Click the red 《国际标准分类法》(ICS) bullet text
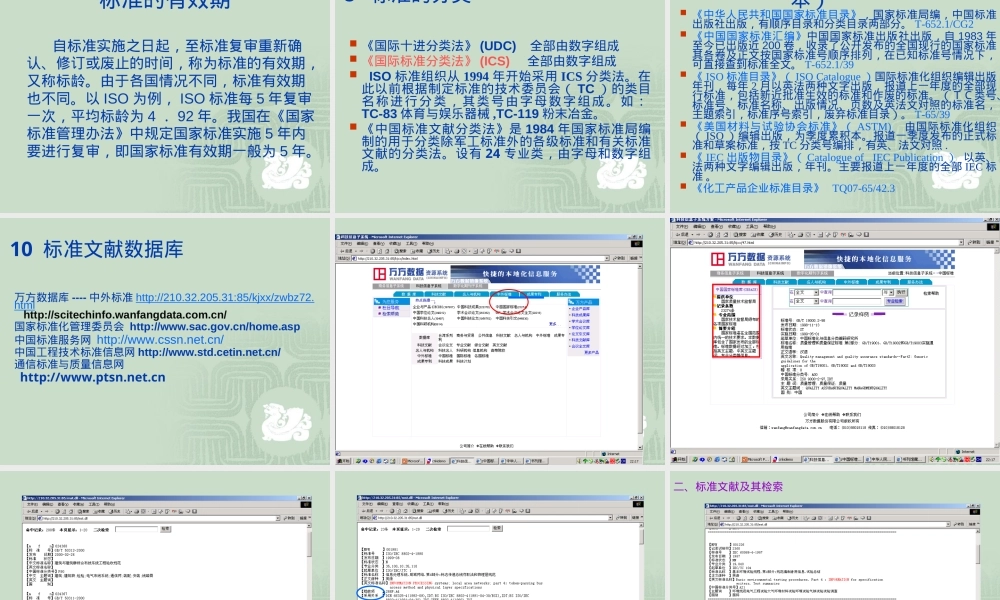Viewport: 1000px width, 600px height. pyautogui.click(x=436, y=61)
